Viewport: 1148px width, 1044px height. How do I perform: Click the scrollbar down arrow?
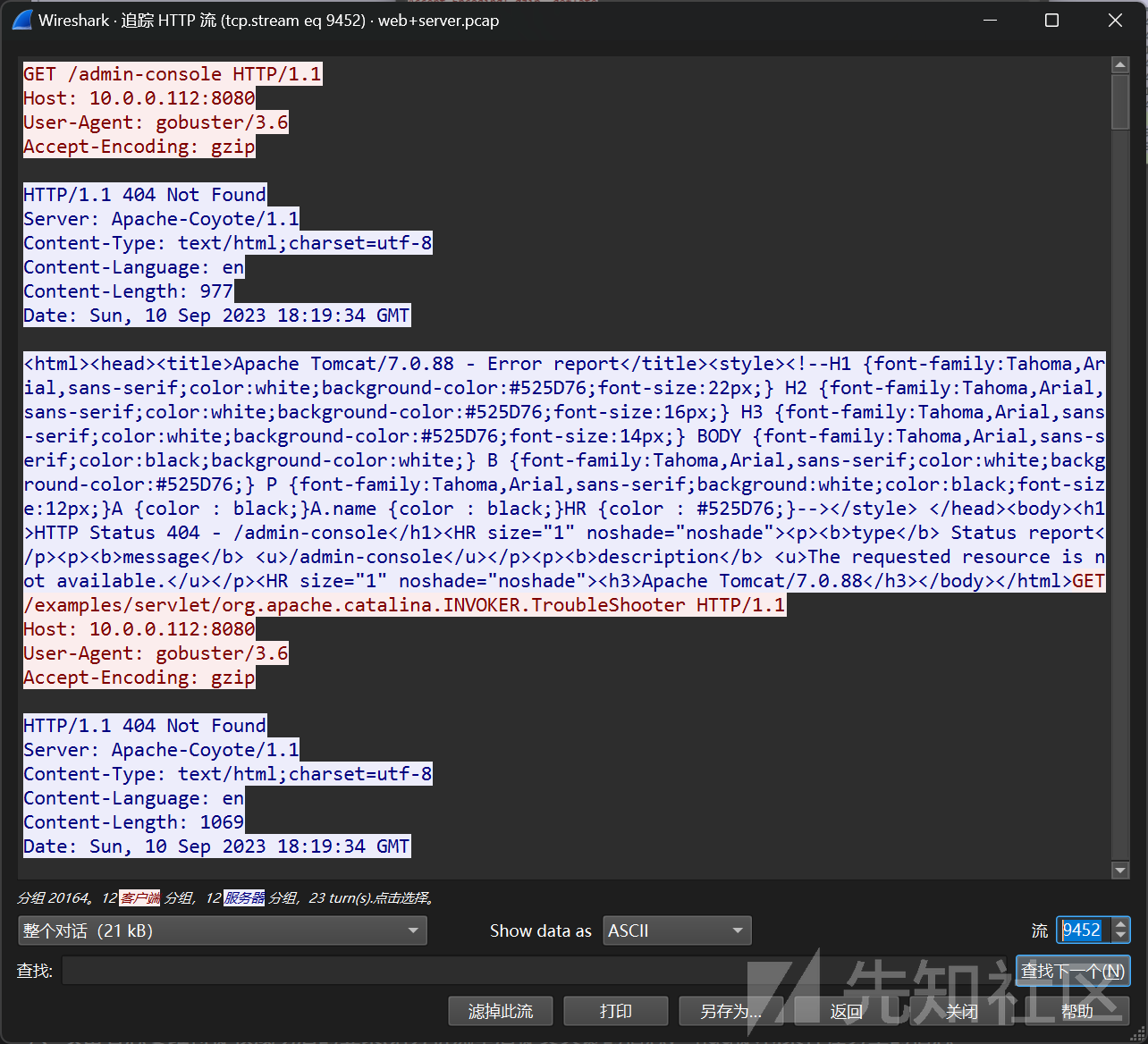pyautogui.click(x=1120, y=870)
